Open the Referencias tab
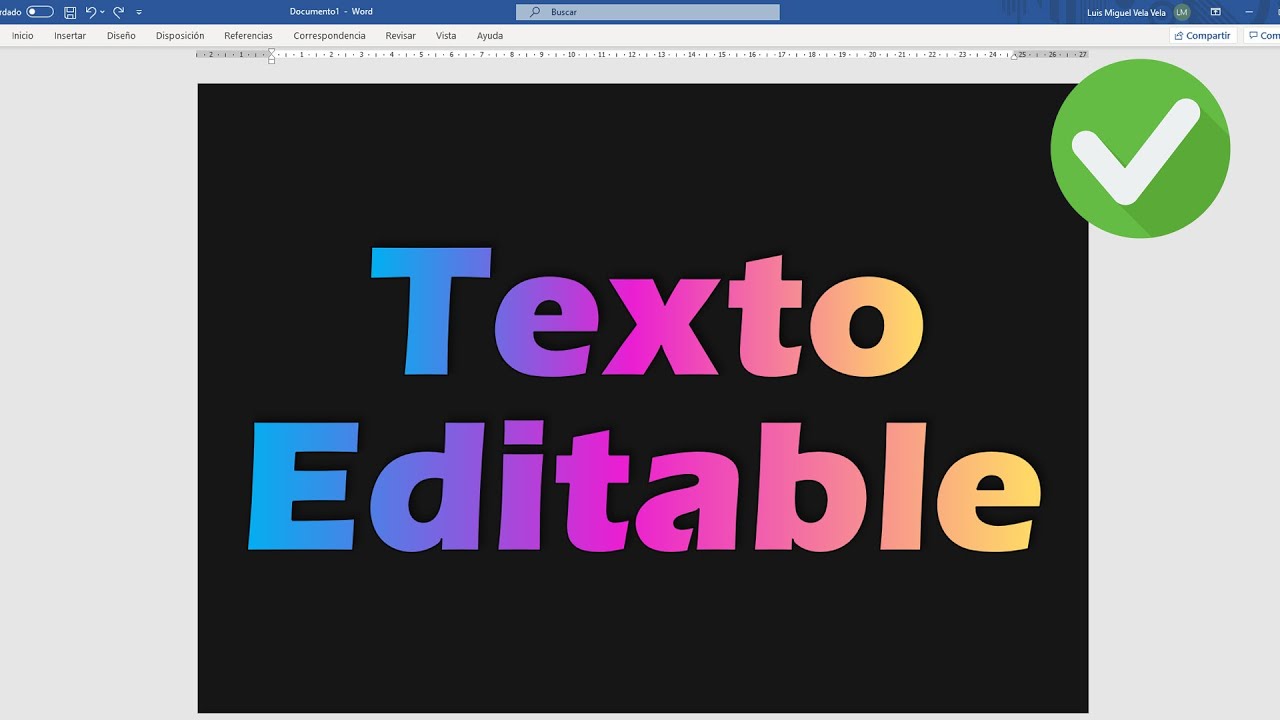Viewport: 1280px width, 720px height. click(248, 36)
